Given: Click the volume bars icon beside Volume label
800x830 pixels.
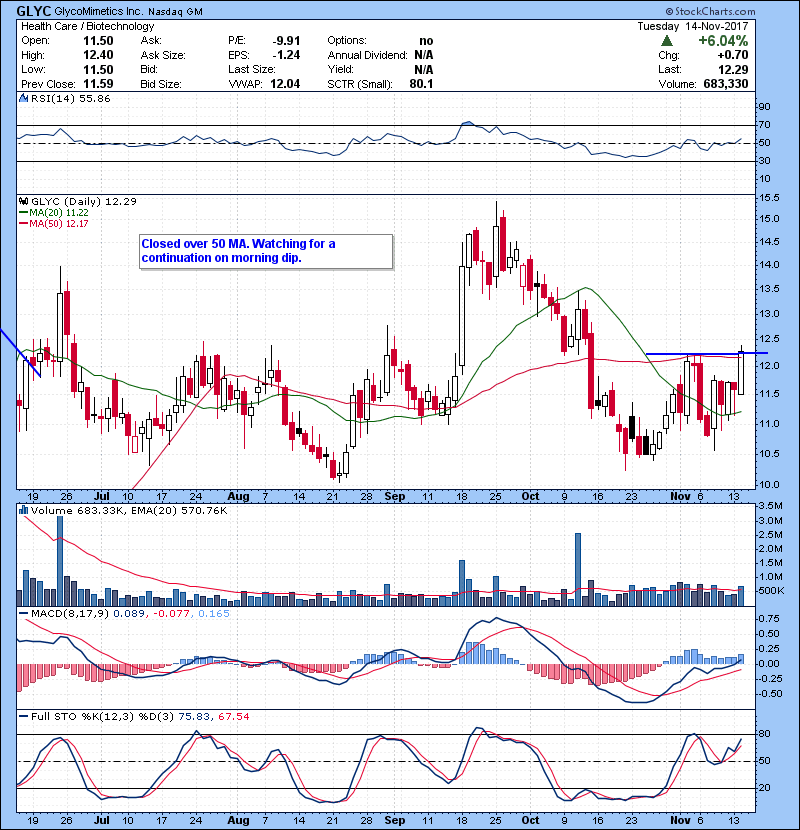Looking at the screenshot, I should 23,511.
